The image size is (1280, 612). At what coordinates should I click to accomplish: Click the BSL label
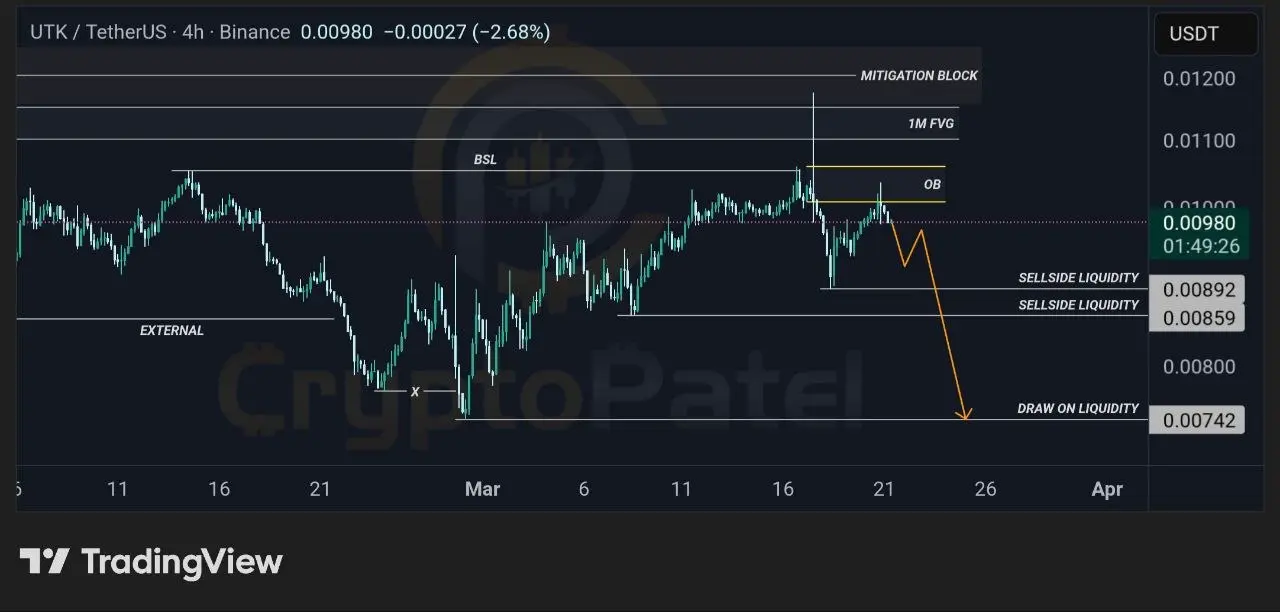[x=485, y=160]
